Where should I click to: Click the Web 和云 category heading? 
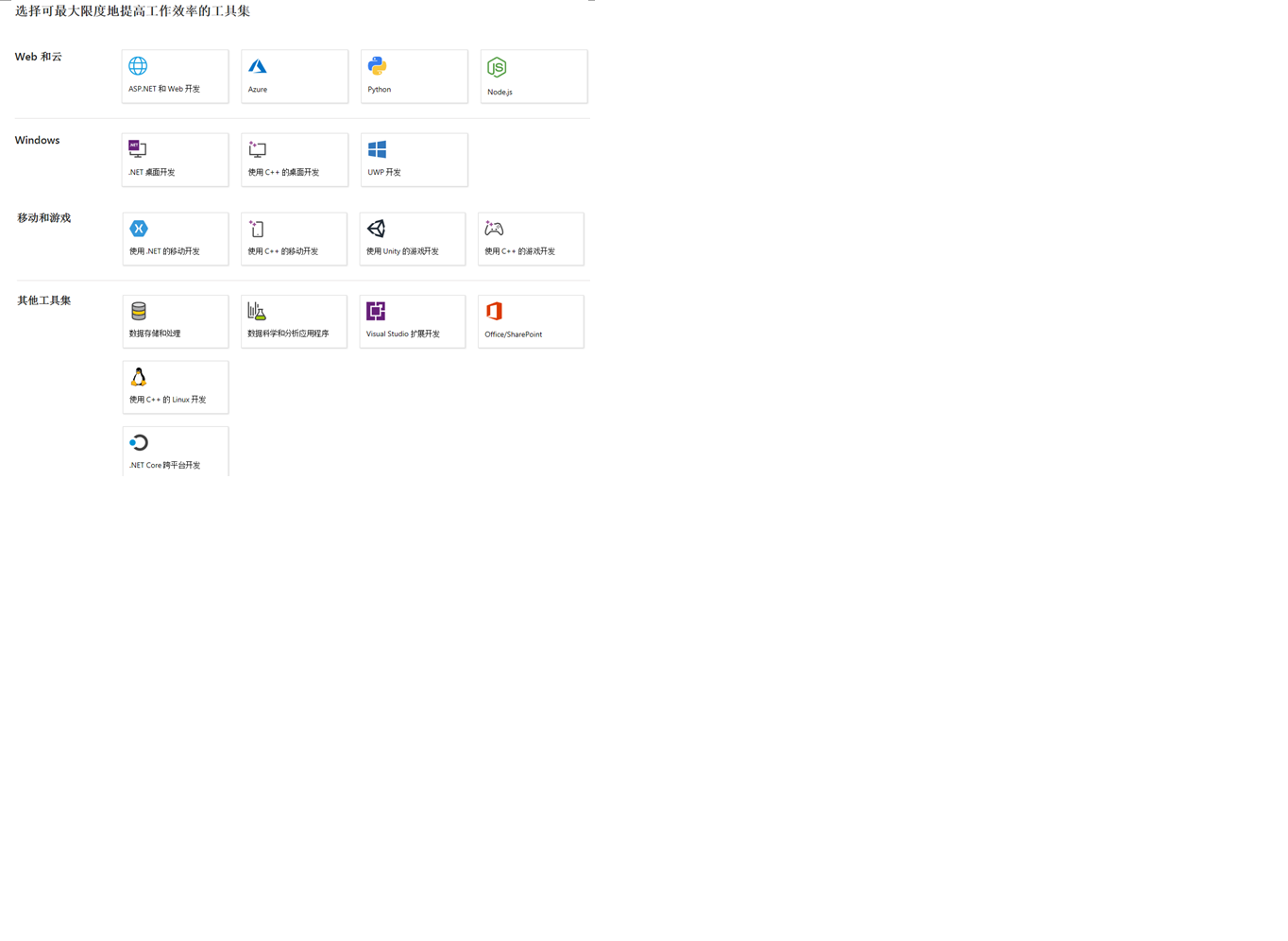[39, 57]
